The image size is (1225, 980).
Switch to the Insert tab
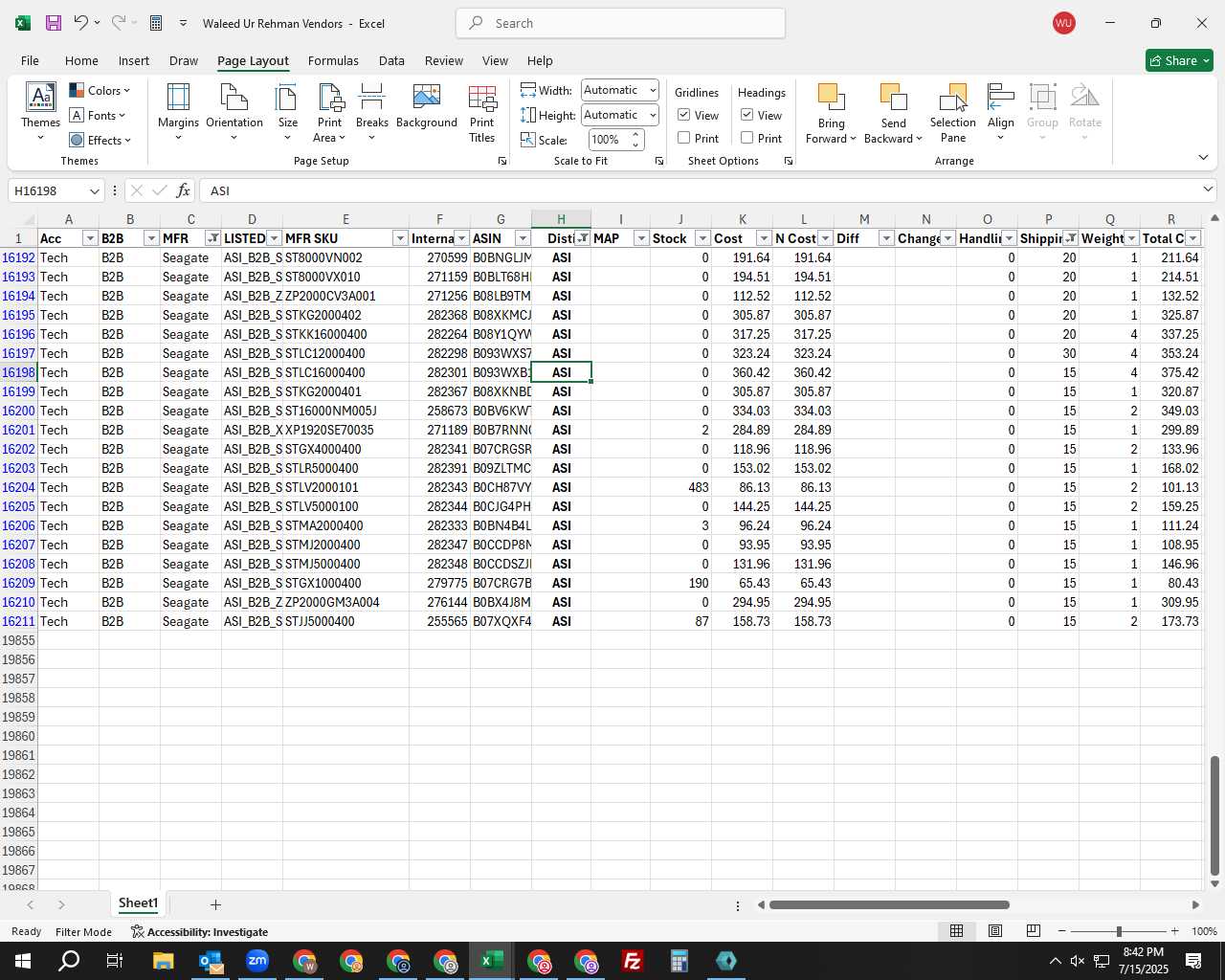click(x=134, y=60)
